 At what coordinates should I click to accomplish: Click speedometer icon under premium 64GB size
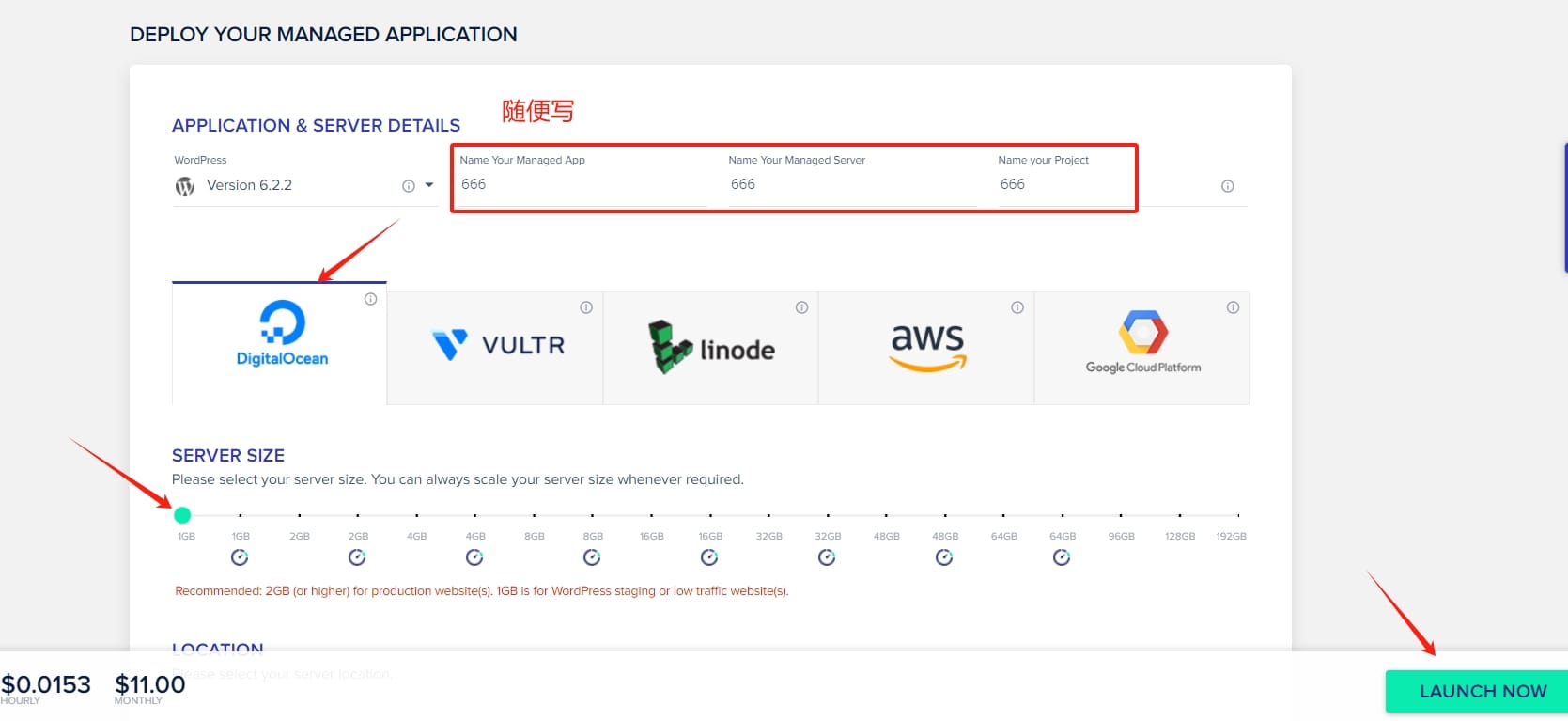[x=1062, y=557]
